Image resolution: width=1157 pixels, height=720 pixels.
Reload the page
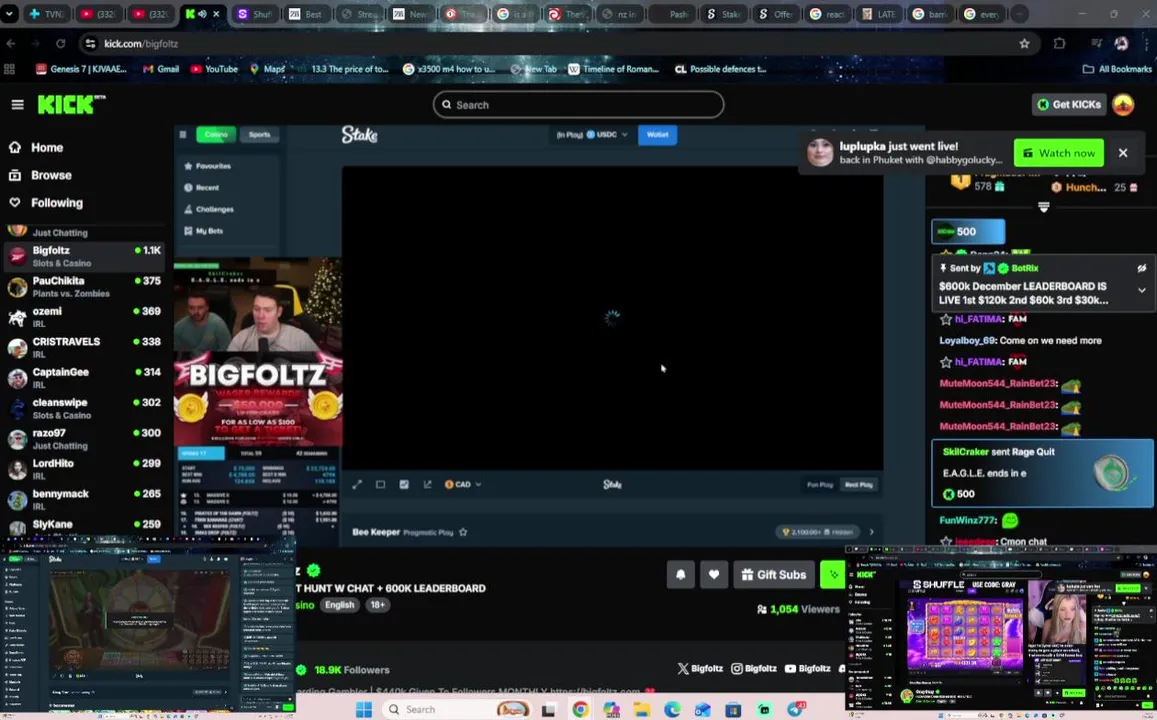(61, 44)
